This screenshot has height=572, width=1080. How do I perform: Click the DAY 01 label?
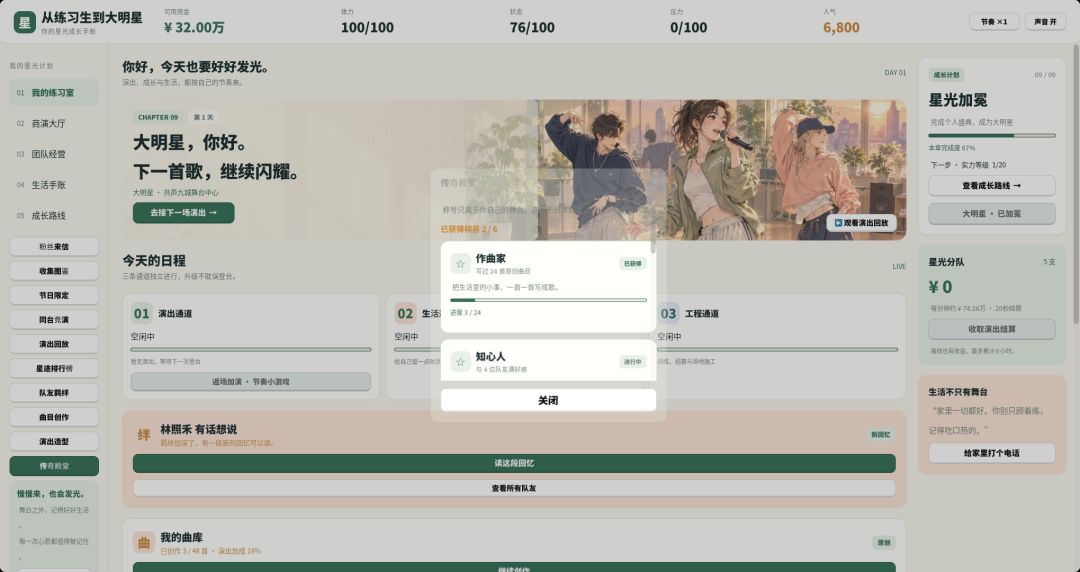(895, 72)
